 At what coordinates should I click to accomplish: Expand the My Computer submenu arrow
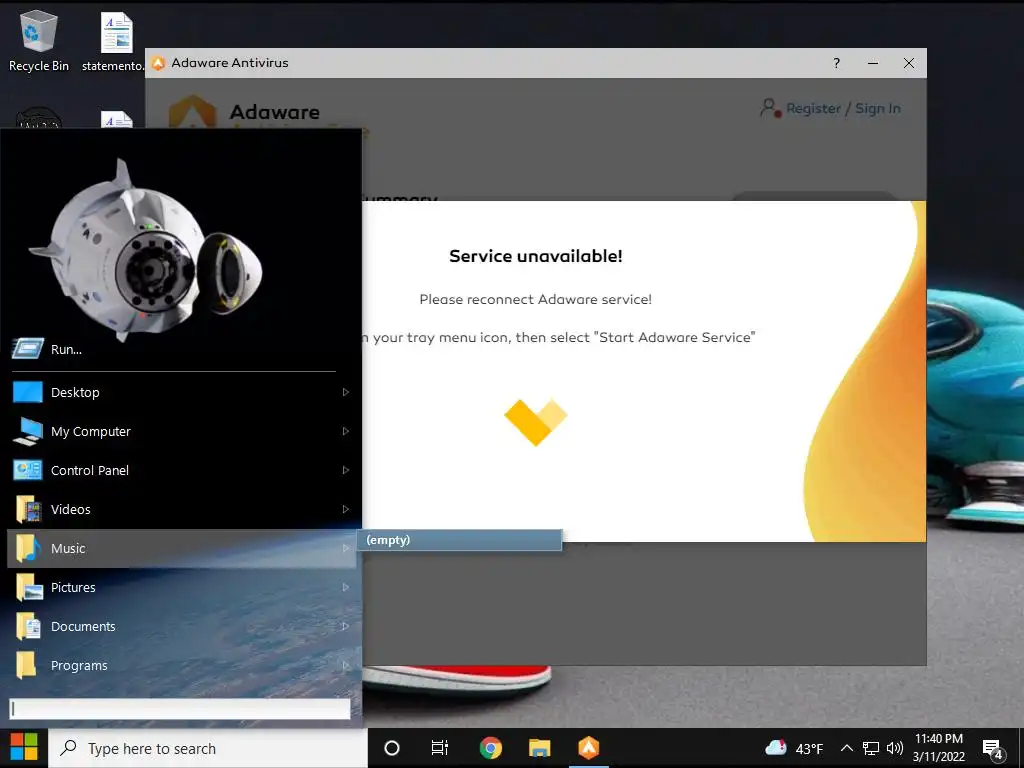click(x=345, y=431)
